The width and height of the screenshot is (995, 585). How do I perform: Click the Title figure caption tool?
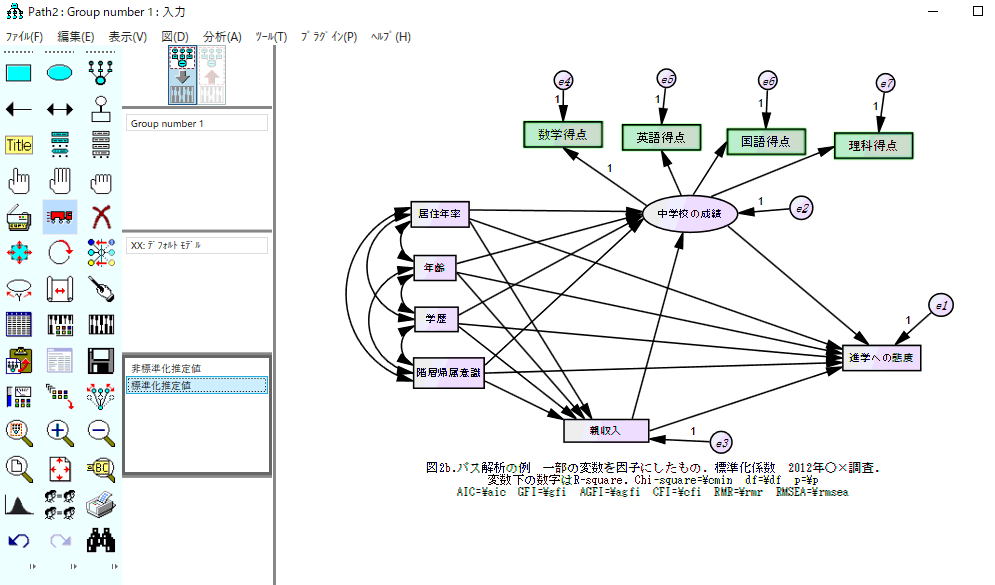click(x=19, y=145)
